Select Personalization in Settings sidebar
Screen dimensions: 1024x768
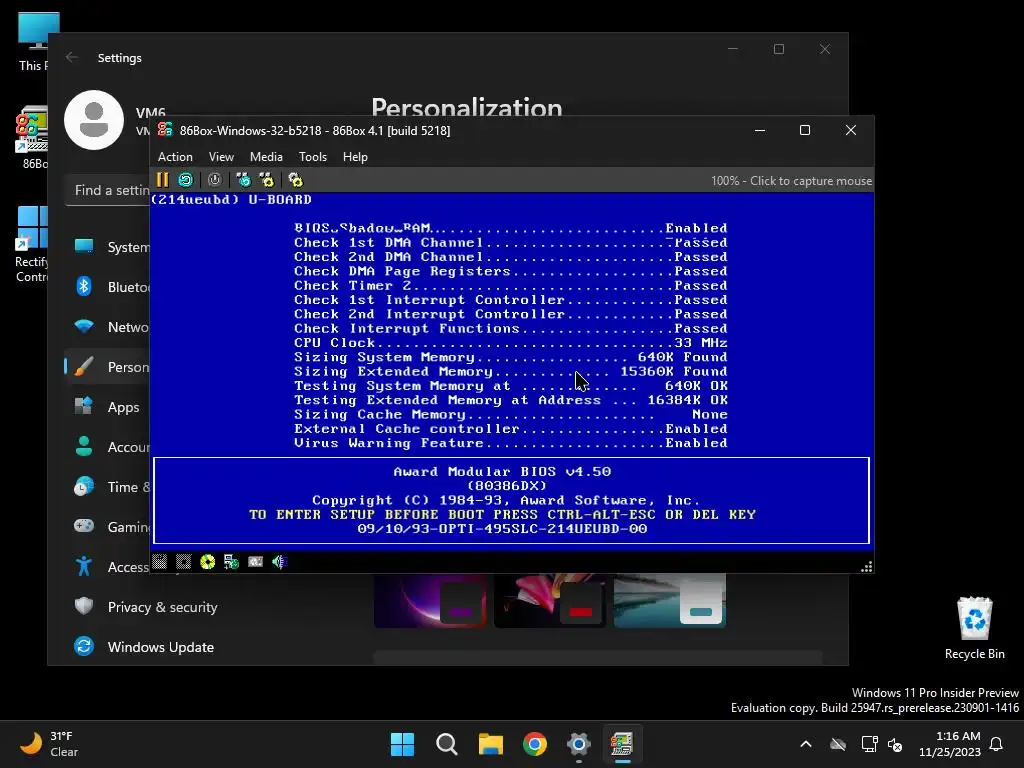pos(108,367)
